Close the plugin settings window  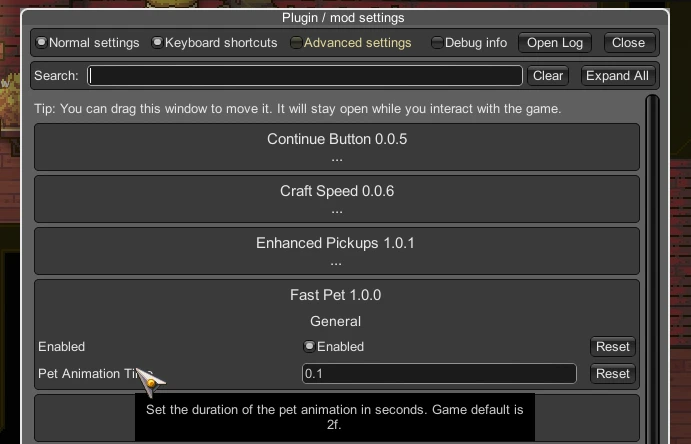(629, 43)
